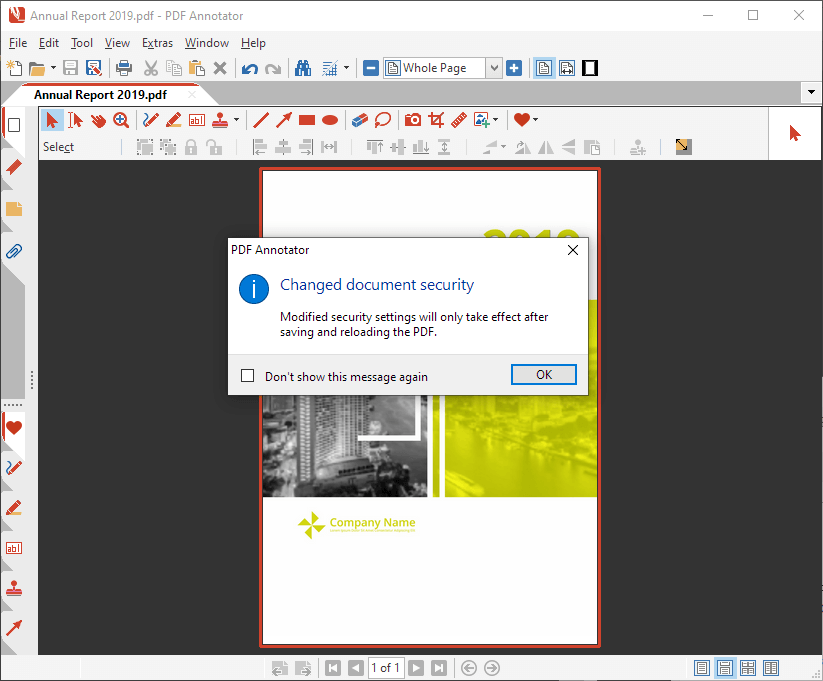Open the Tool menu
Image resolution: width=823 pixels, height=681 pixels.
(82, 43)
